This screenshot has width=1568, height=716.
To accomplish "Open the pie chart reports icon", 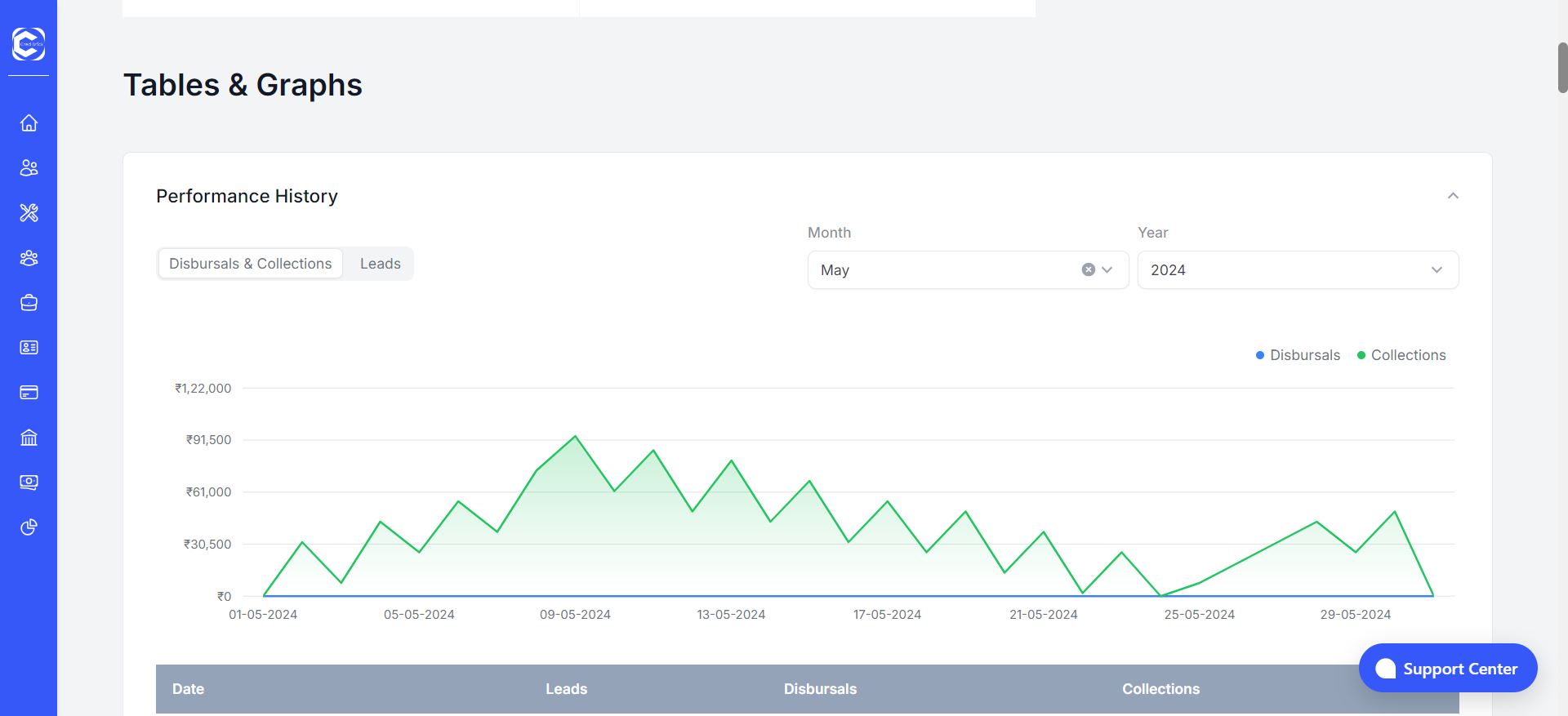I will click(29, 527).
